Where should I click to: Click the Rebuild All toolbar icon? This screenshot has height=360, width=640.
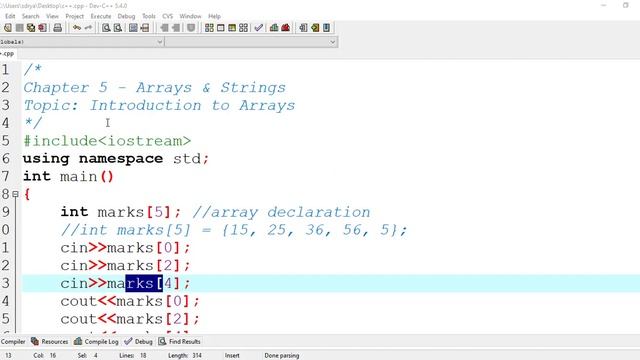[x=243, y=28]
